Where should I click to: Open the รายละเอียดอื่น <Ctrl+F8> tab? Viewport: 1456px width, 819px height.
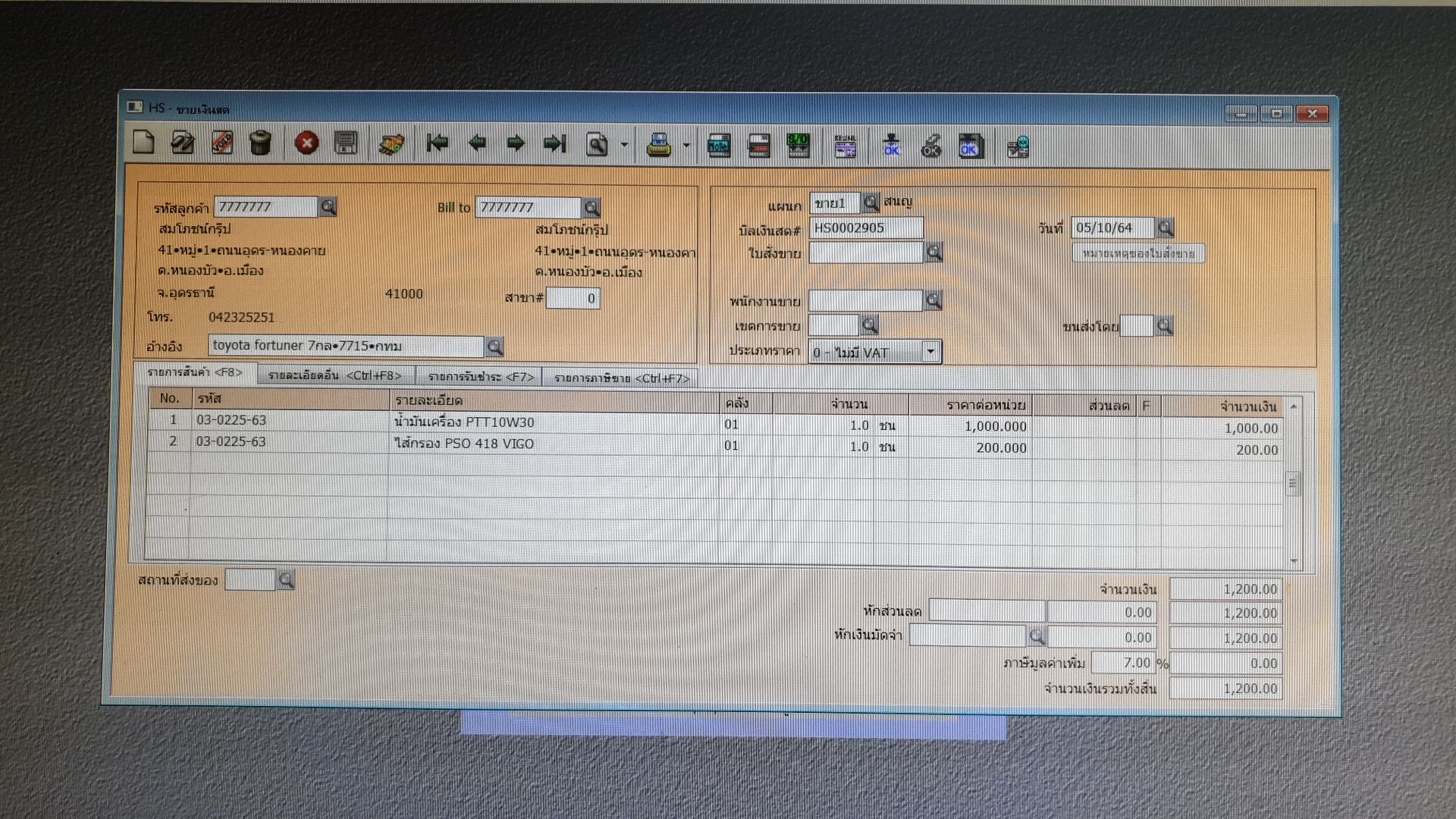334,376
